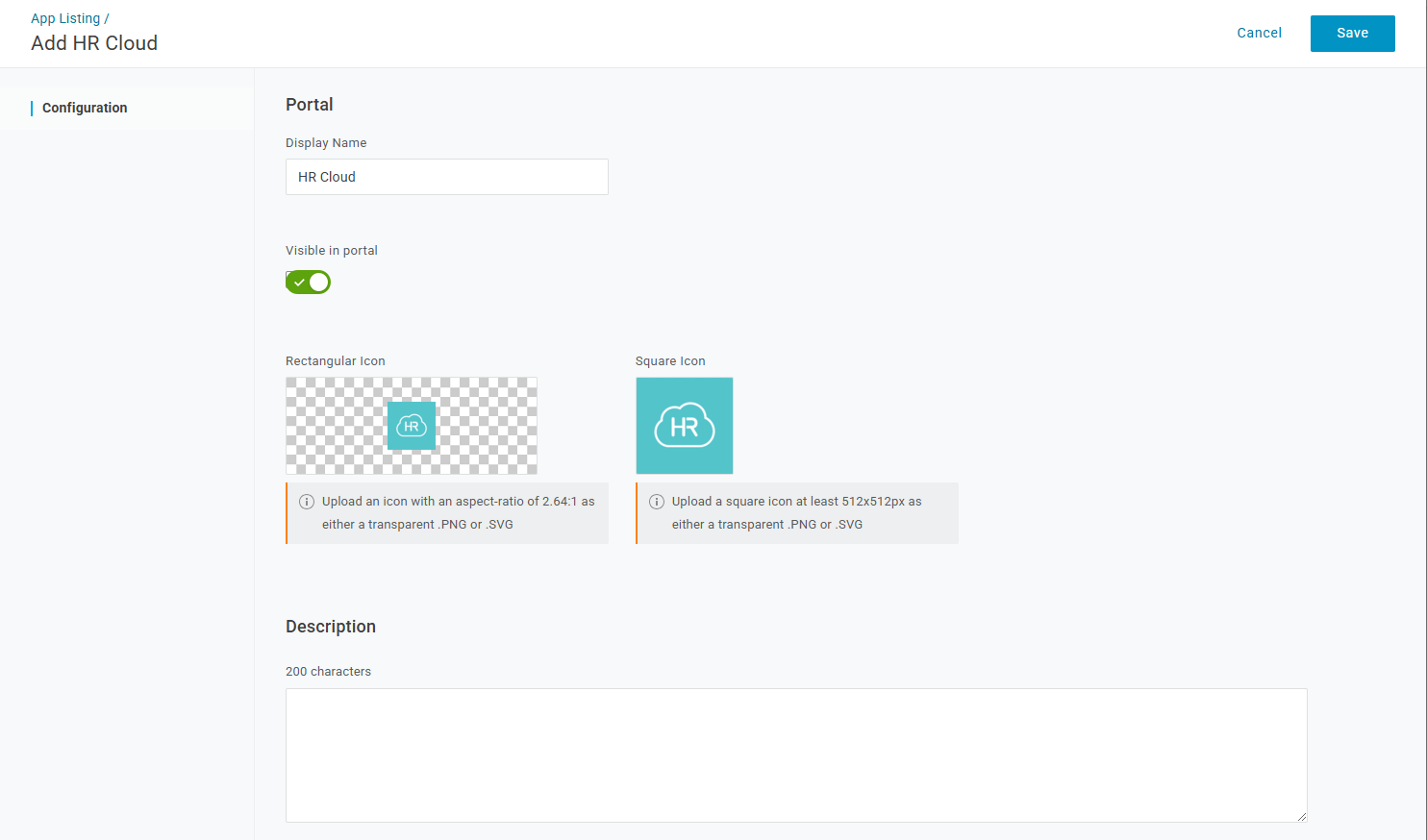Edit the Display Name field
Viewport: 1427px width, 840px height.
[x=447, y=177]
